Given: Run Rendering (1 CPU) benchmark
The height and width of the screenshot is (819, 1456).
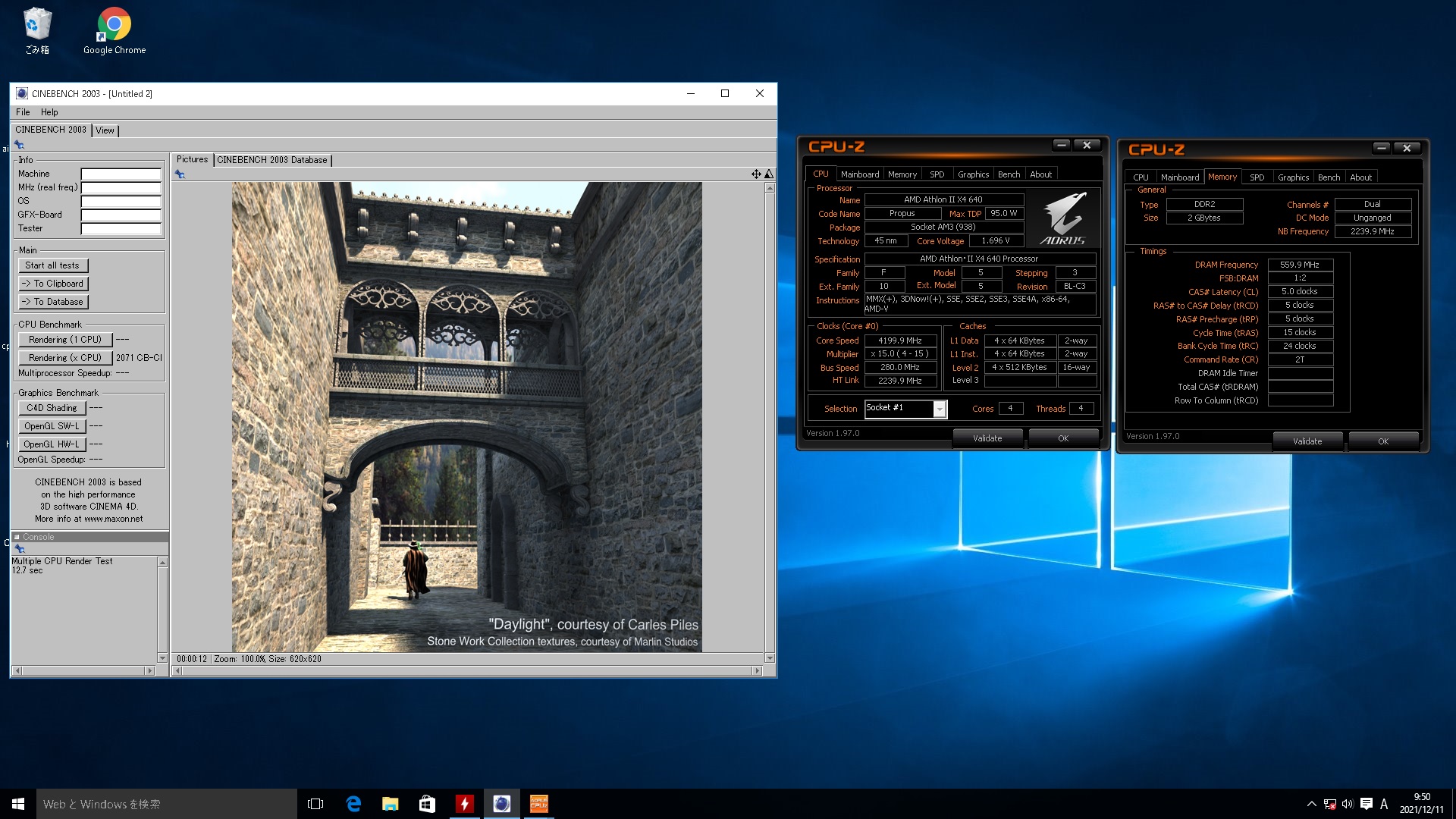Looking at the screenshot, I should point(65,340).
